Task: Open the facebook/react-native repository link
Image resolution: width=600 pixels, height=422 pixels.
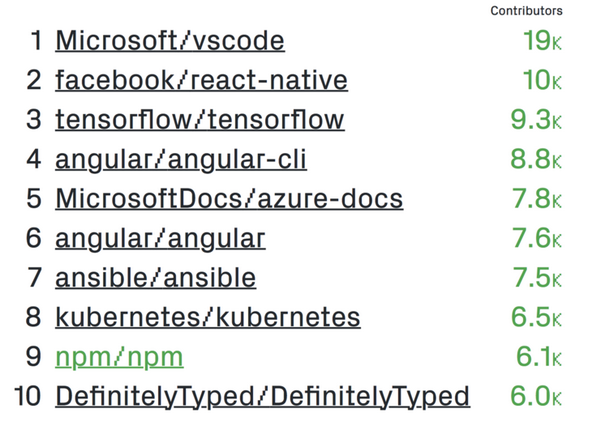Action: coord(202,80)
